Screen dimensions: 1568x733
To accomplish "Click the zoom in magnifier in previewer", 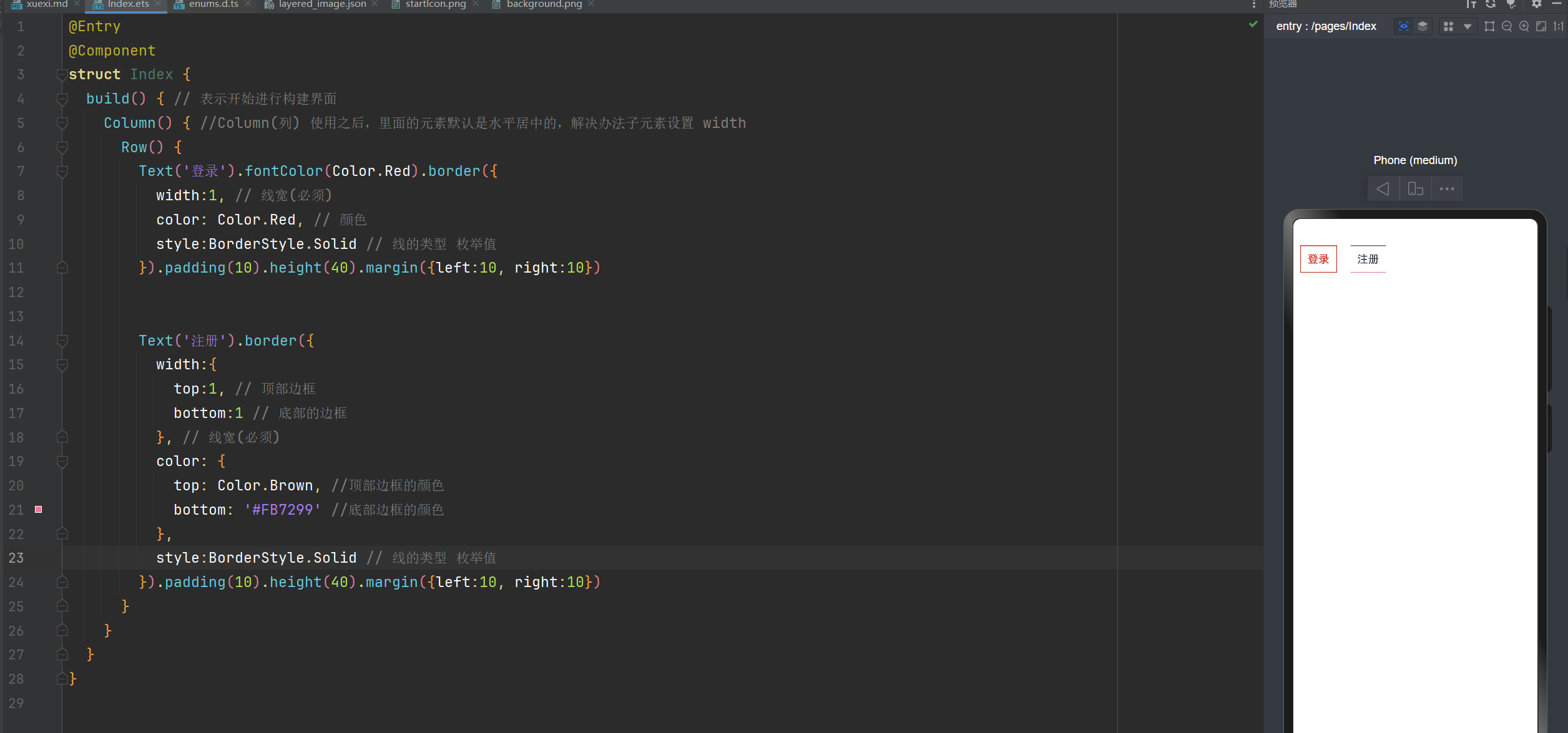I will tap(1524, 26).
